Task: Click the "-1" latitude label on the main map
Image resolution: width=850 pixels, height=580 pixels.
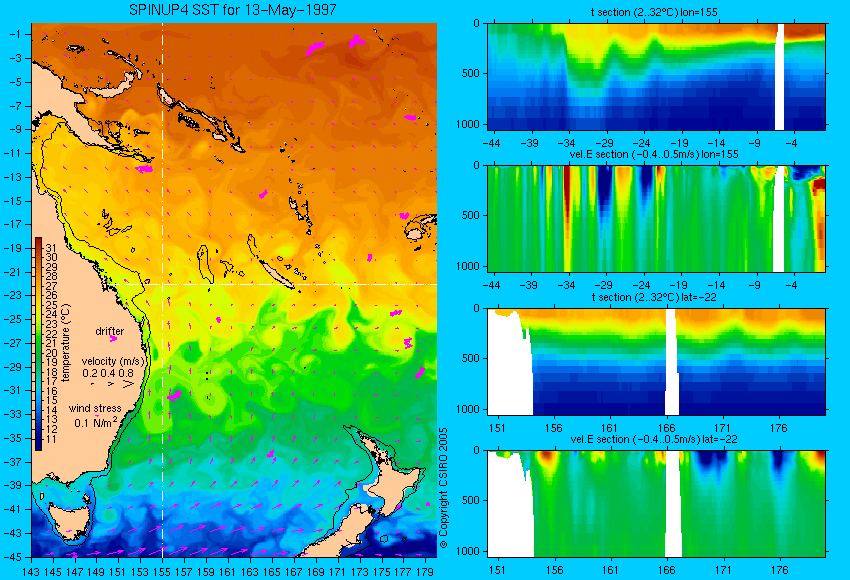Action: [x=15, y=34]
